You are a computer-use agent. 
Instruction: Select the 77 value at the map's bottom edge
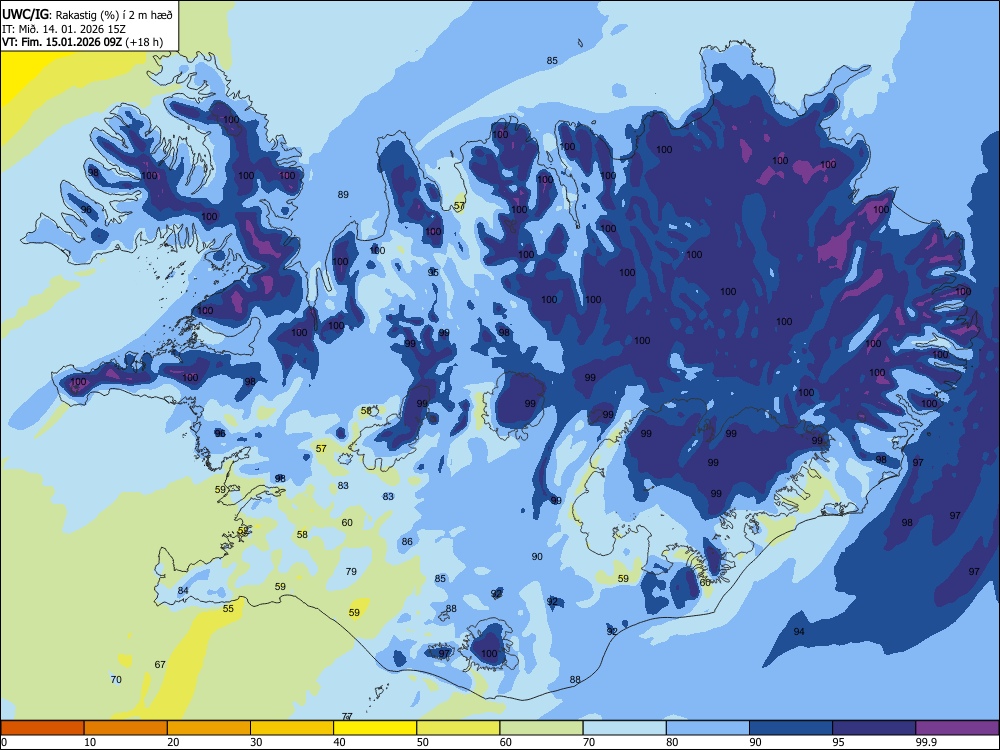point(347,716)
